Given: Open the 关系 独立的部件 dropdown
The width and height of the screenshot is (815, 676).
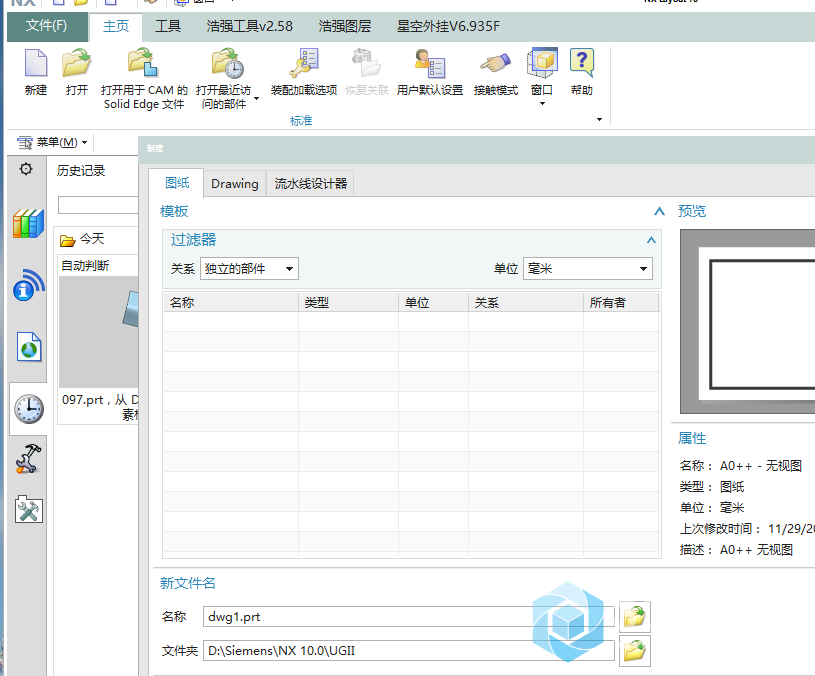Looking at the screenshot, I should tap(249, 269).
